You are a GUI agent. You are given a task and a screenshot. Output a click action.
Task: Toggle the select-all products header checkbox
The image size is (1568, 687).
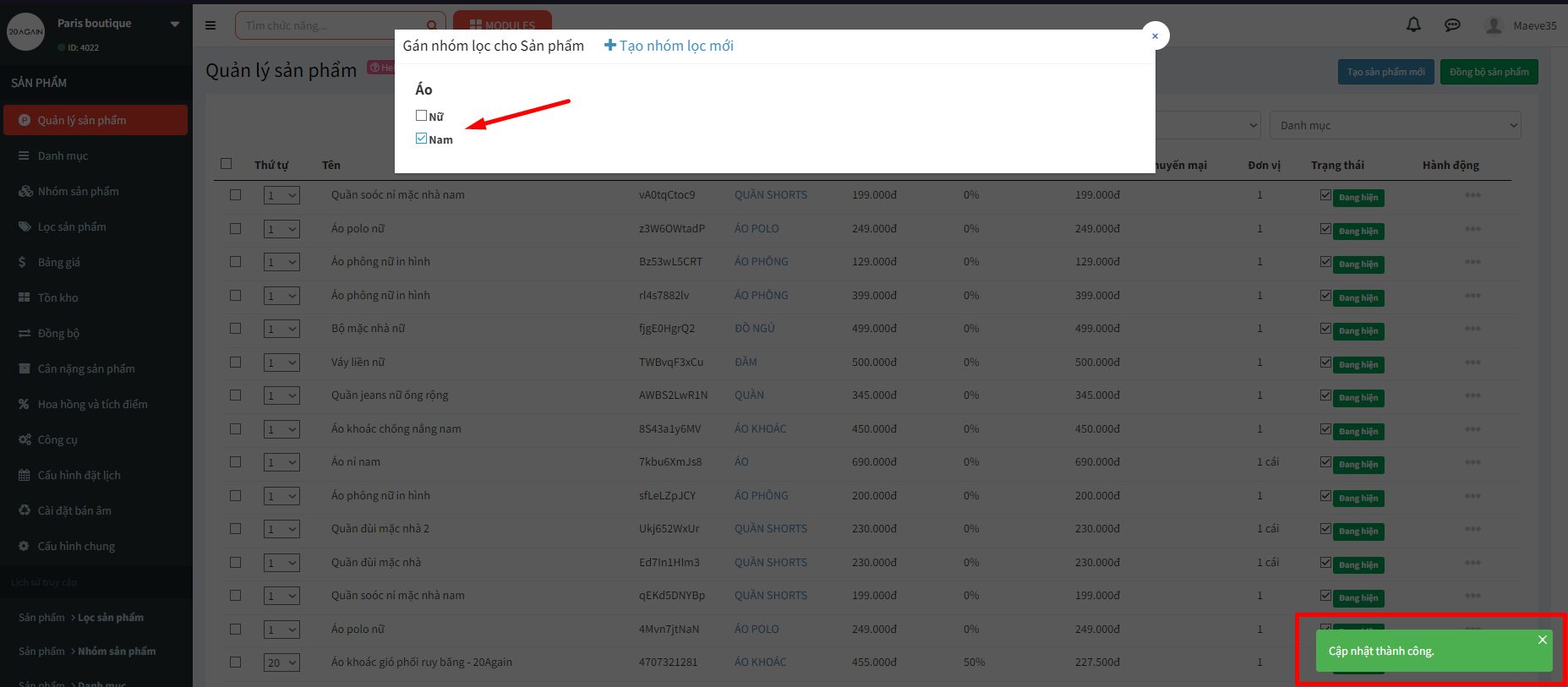pyautogui.click(x=226, y=164)
